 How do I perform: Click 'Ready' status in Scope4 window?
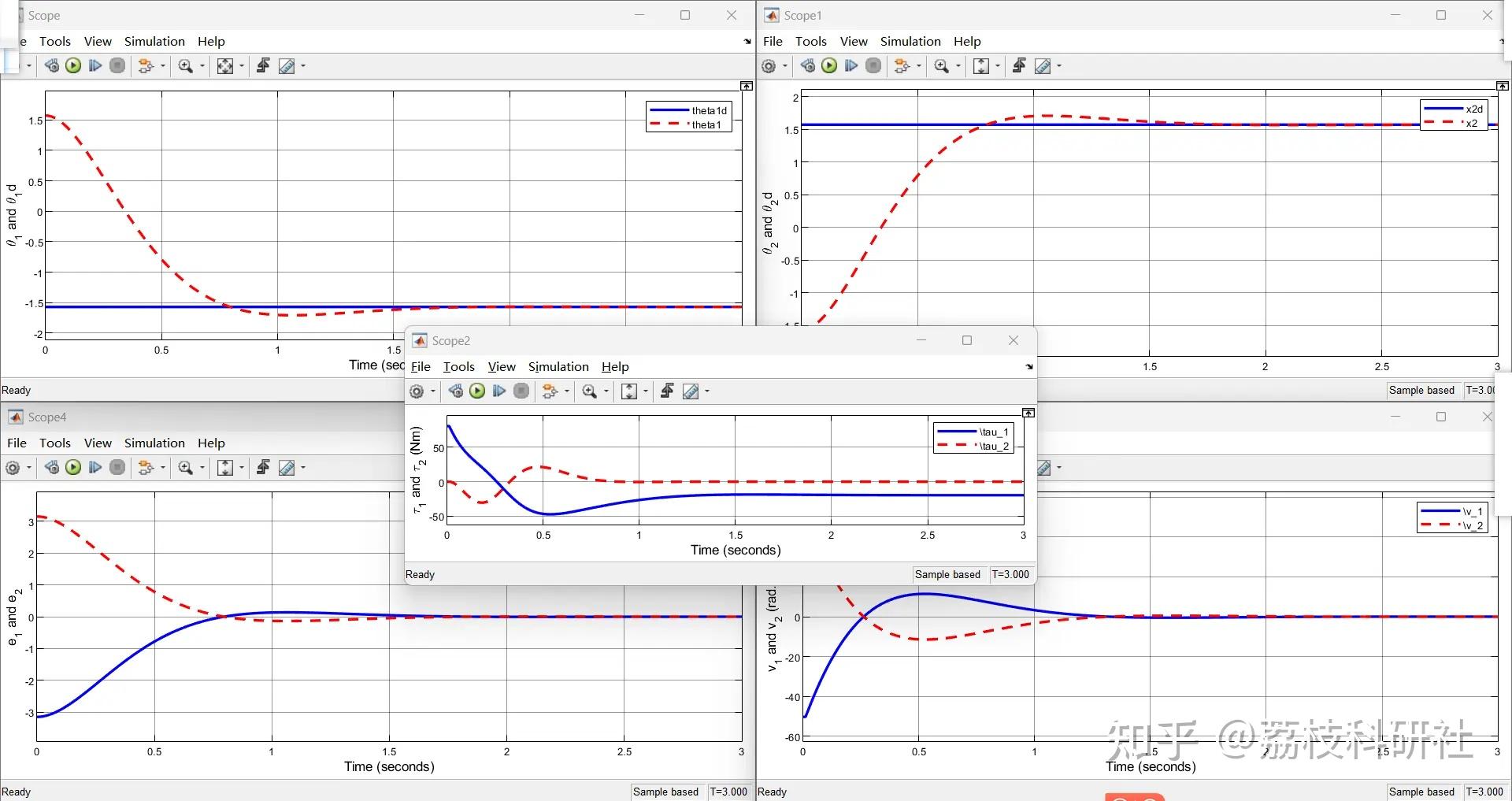coord(17,792)
